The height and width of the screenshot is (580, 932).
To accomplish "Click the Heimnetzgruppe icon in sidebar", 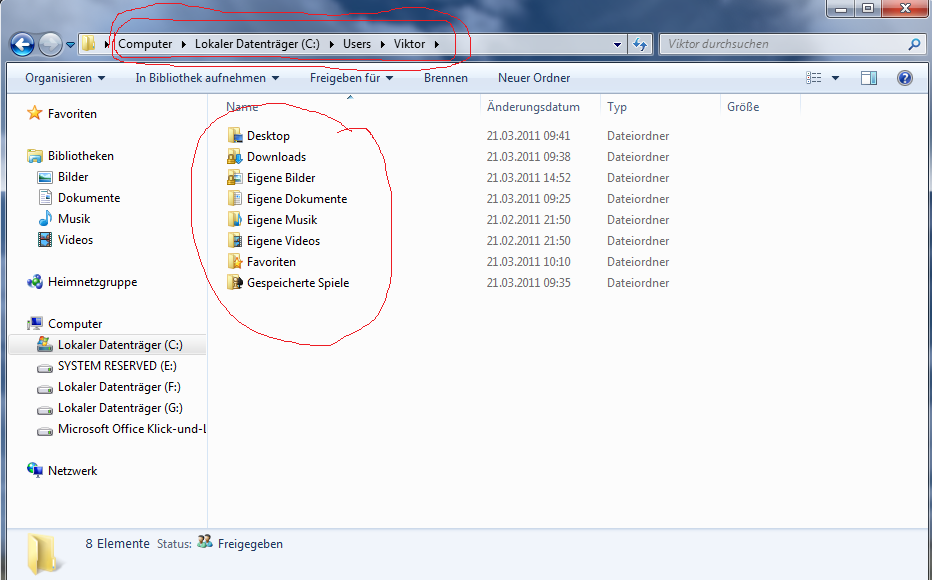I will [x=35, y=282].
